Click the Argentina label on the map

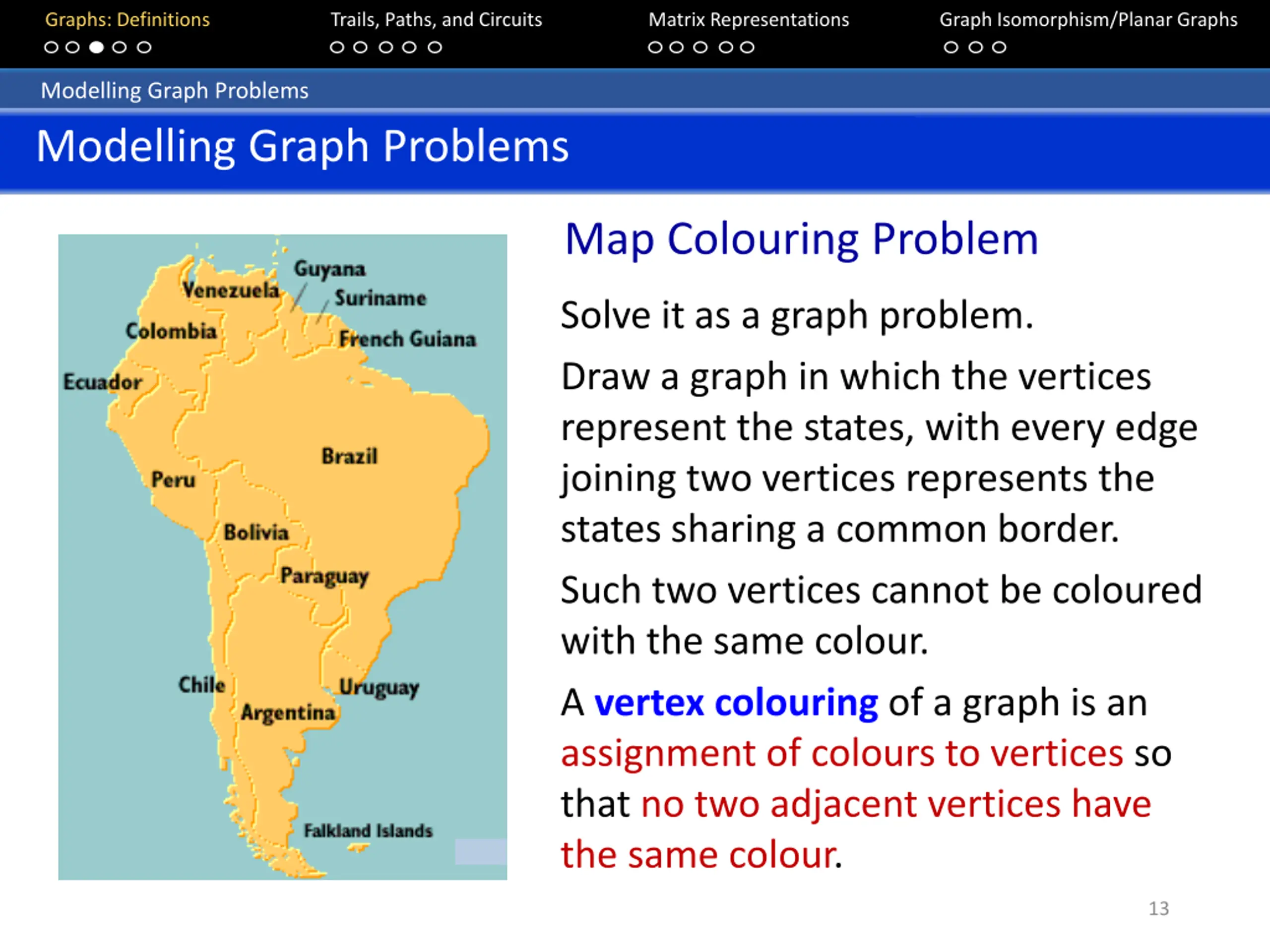click(288, 714)
